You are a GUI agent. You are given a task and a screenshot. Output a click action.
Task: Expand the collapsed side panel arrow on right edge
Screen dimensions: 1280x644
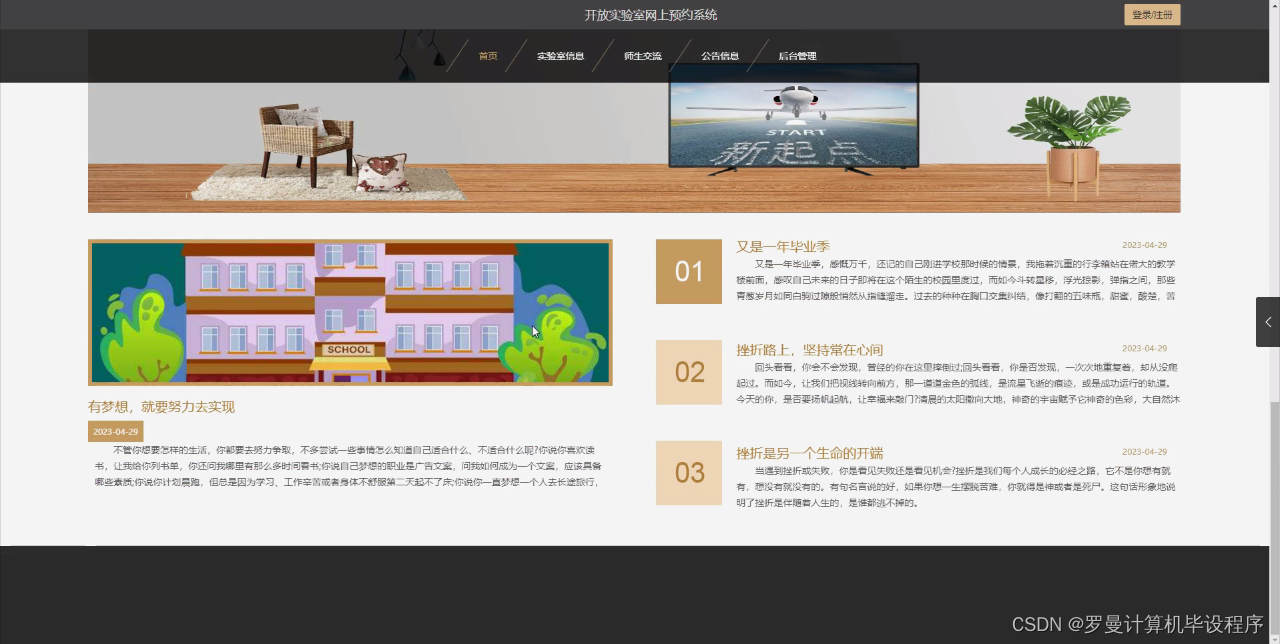pos(1268,322)
